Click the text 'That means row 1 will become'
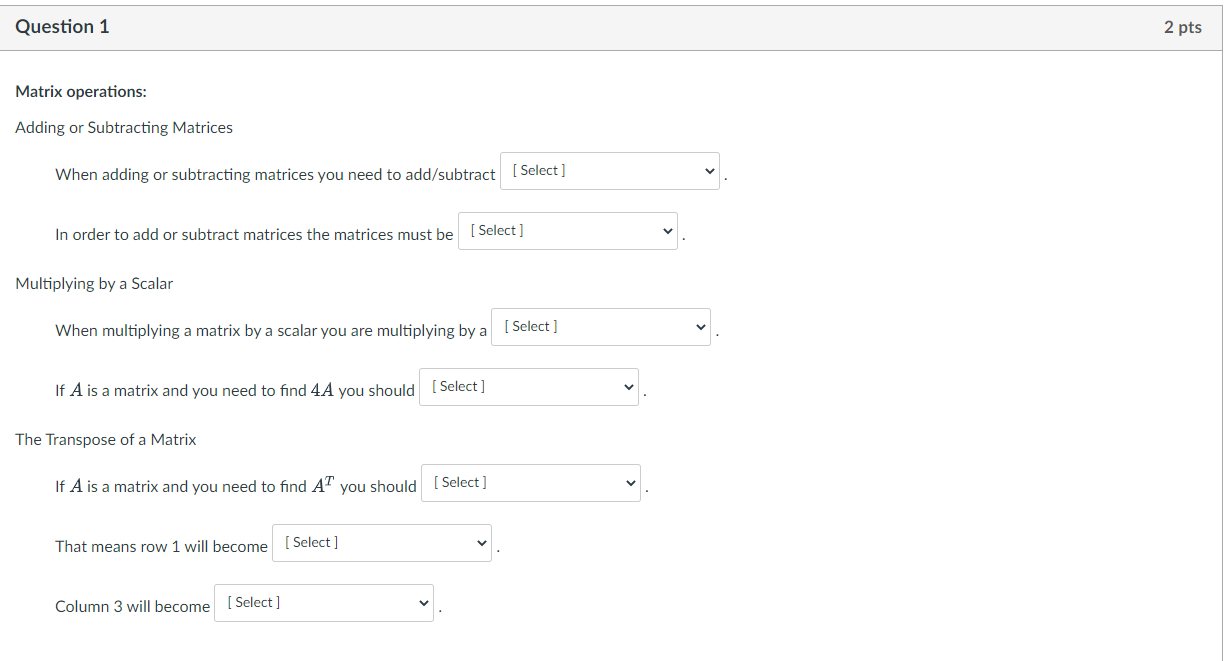Screen dimensions: 1231x661 [161, 547]
